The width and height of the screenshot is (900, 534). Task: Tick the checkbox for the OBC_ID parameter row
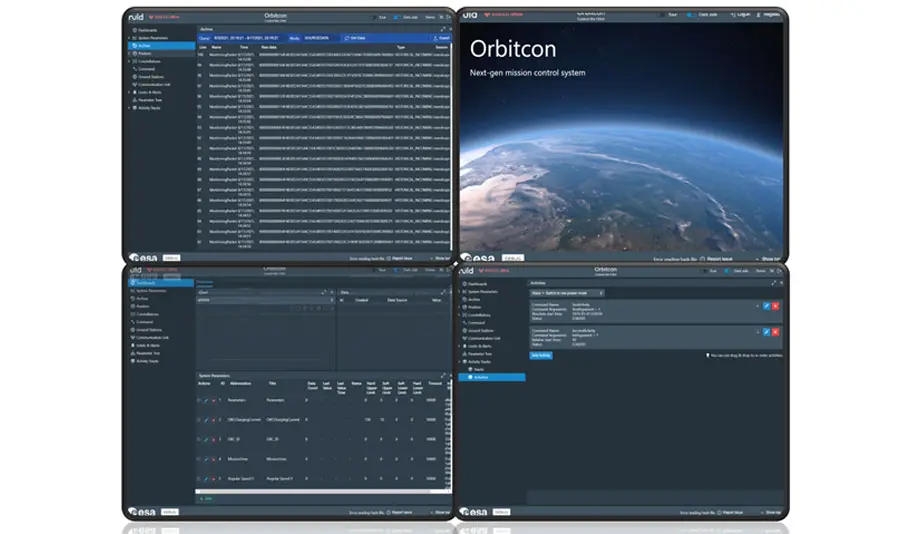point(198,438)
